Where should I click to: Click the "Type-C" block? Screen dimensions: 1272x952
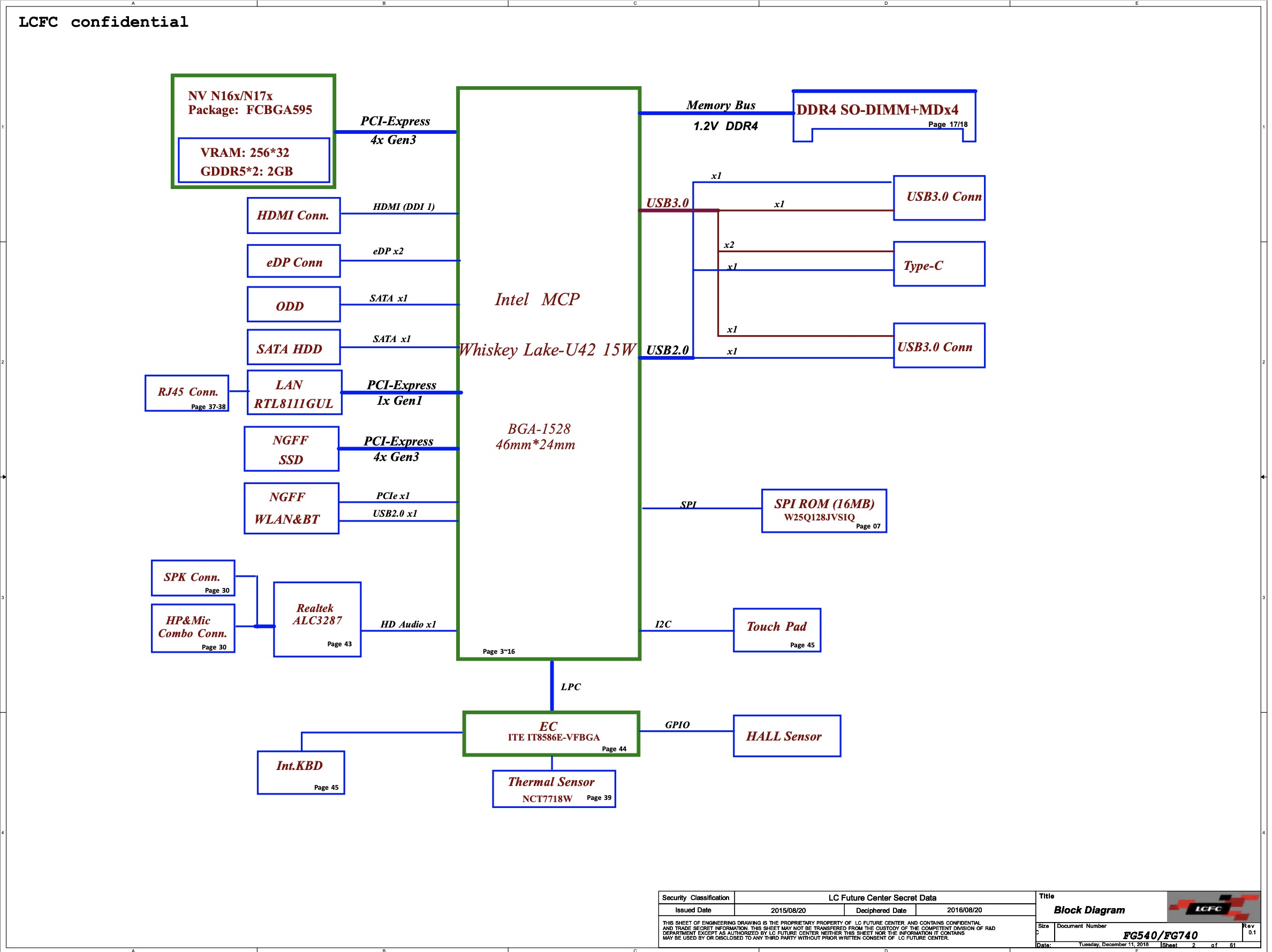[x=939, y=264]
